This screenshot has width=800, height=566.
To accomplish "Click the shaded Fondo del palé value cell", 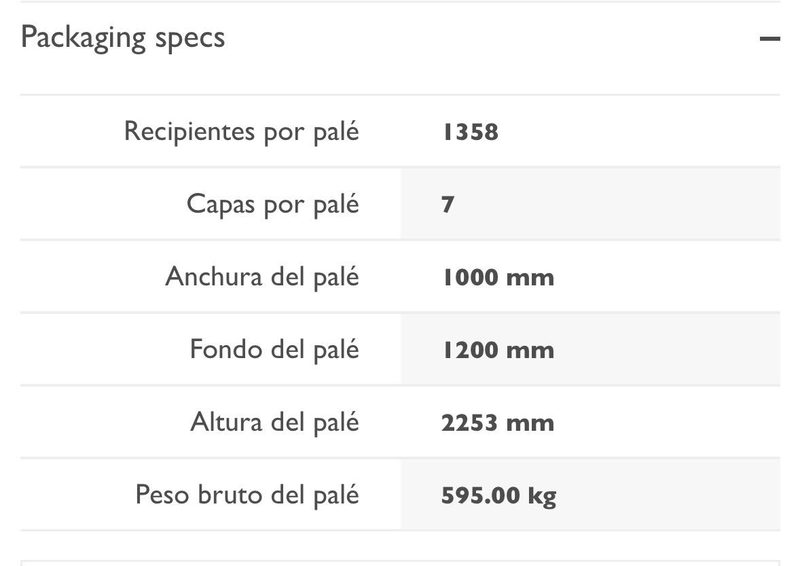I will pyautogui.click(x=590, y=349).
